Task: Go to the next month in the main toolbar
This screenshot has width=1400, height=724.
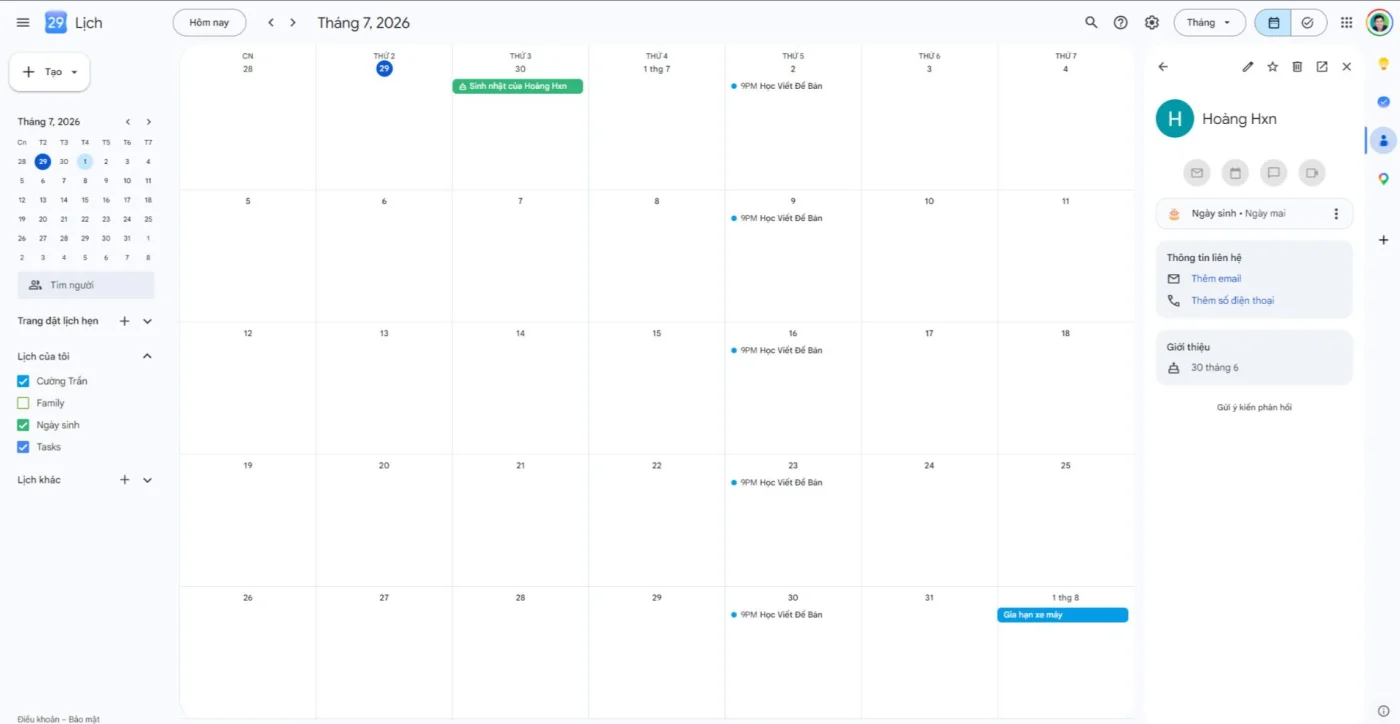Action: pos(293,22)
